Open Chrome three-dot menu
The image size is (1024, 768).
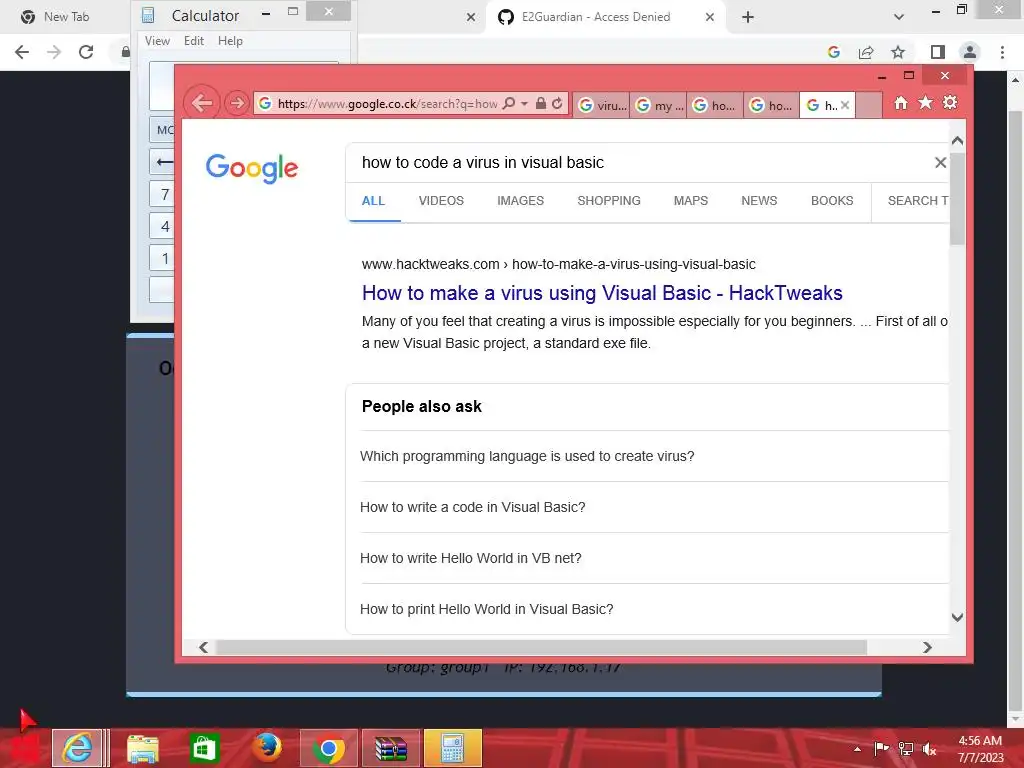coord(1002,52)
